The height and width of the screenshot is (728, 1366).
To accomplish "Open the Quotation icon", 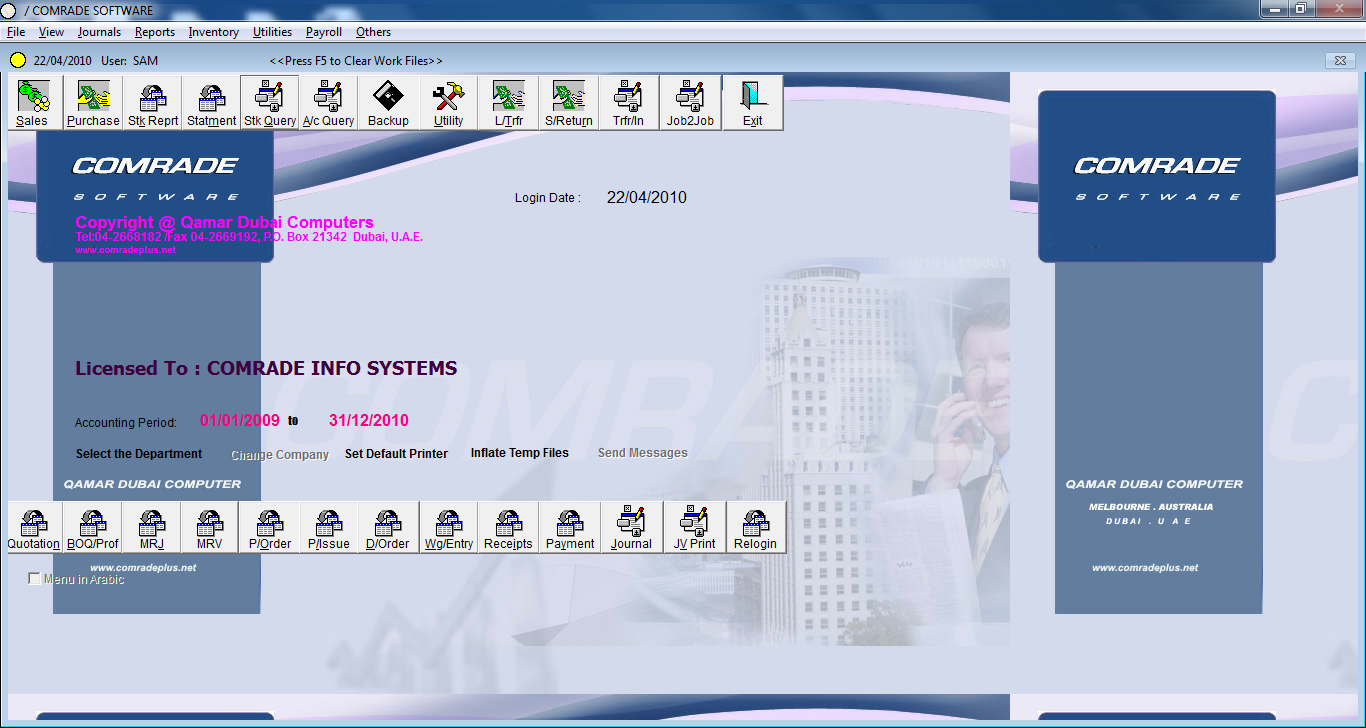I will click(x=33, y=525).
